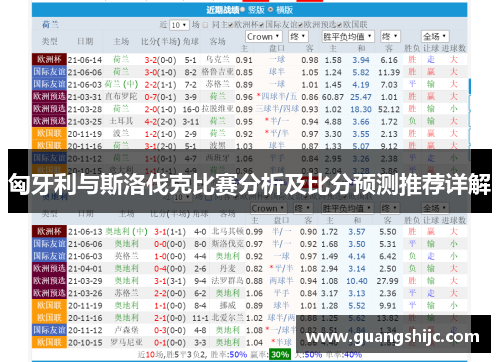500x362 pixels.
Task: Click the green 30% win-rate badge
Action: click(280, 354)
